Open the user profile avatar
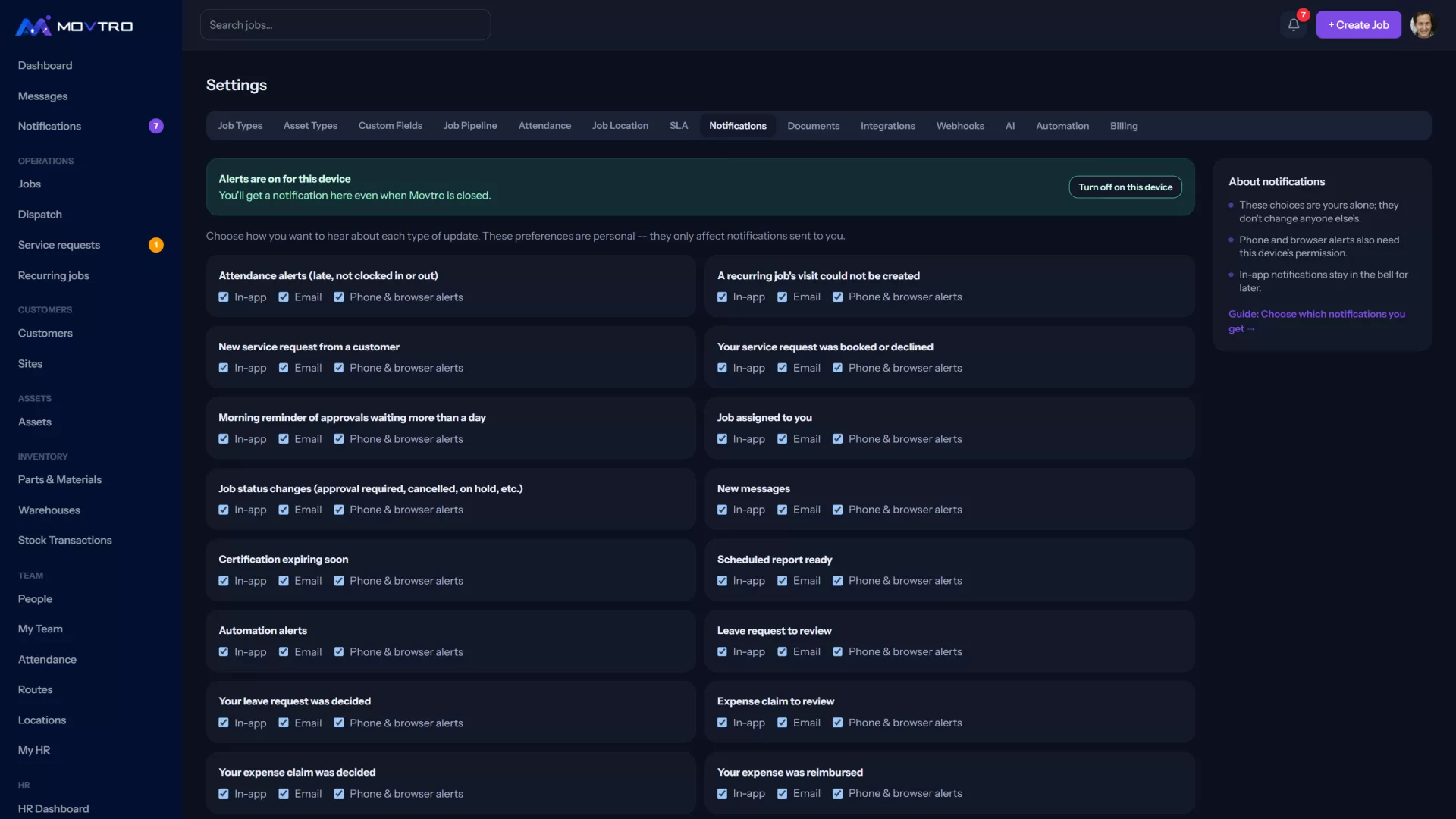Viewport: 1456px width, 819px height. pos(1423,25)
